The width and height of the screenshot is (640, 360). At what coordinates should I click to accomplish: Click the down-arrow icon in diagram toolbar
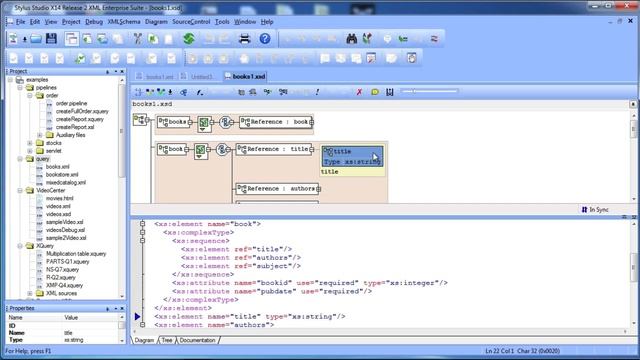tap(170, 92)
